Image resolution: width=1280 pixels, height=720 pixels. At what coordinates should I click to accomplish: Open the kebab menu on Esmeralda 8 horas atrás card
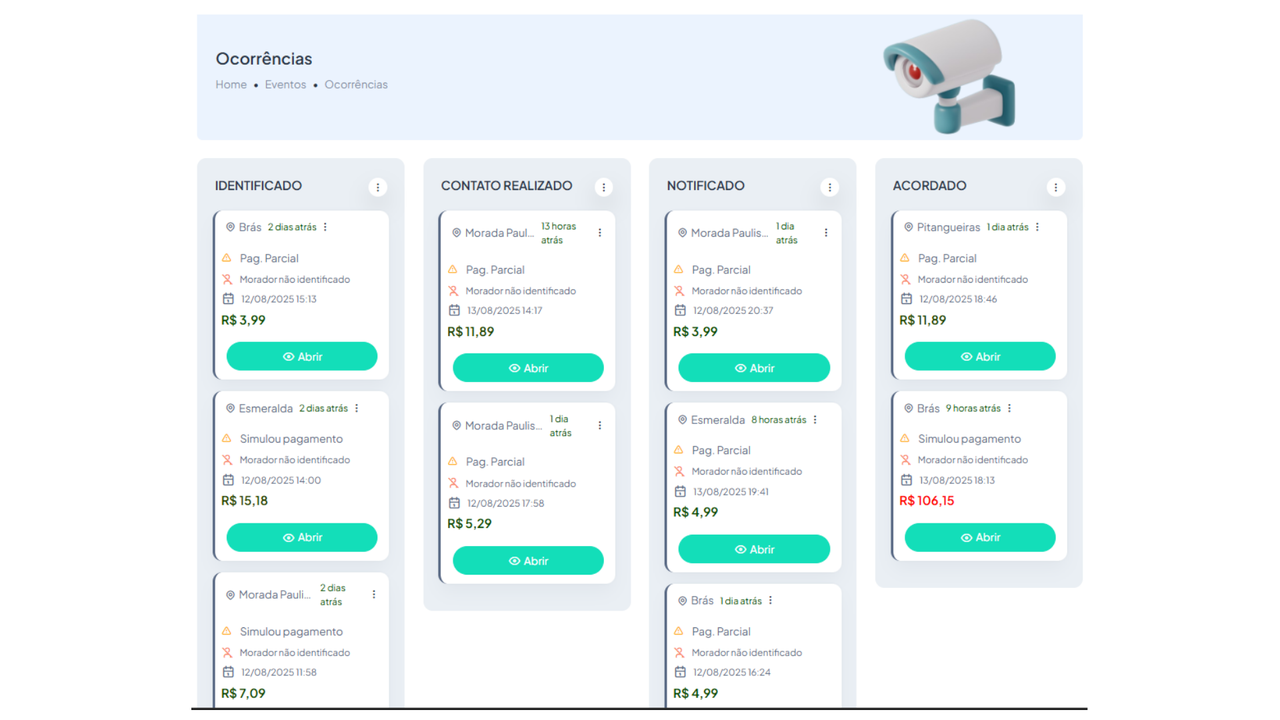click(x=815, y=420)
